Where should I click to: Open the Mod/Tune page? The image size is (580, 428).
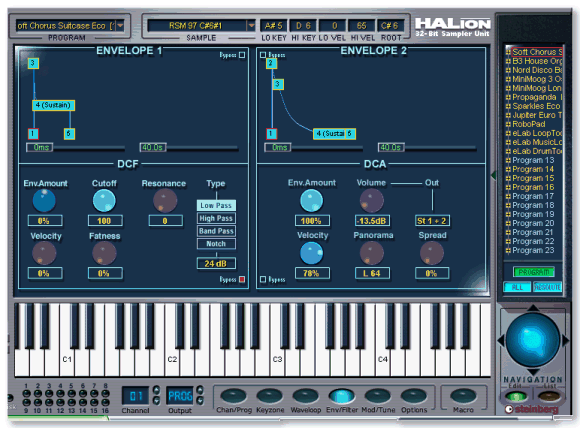pyautogui.click(x=378, y=396)
